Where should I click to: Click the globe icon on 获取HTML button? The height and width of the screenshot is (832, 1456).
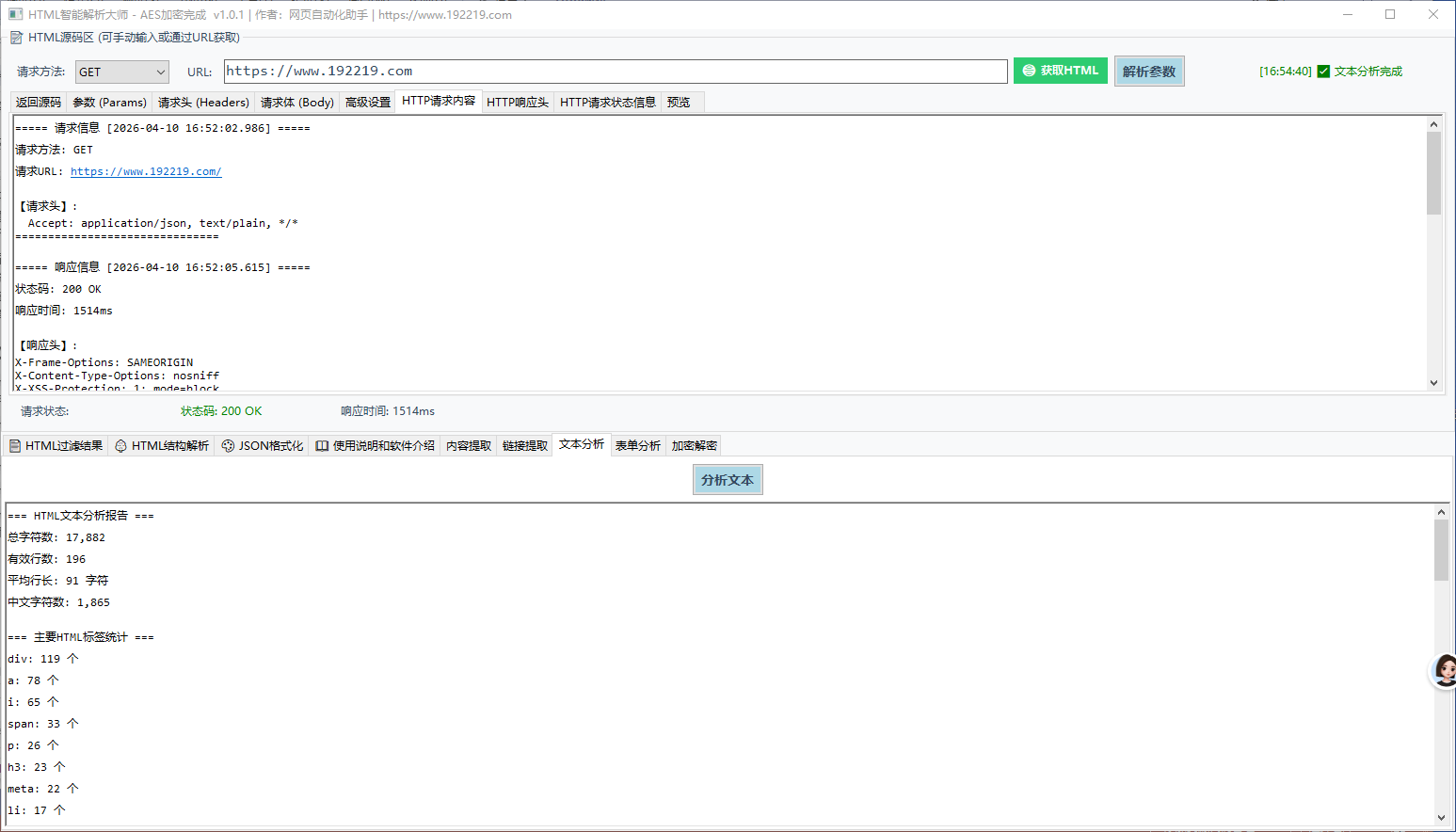1029,71
